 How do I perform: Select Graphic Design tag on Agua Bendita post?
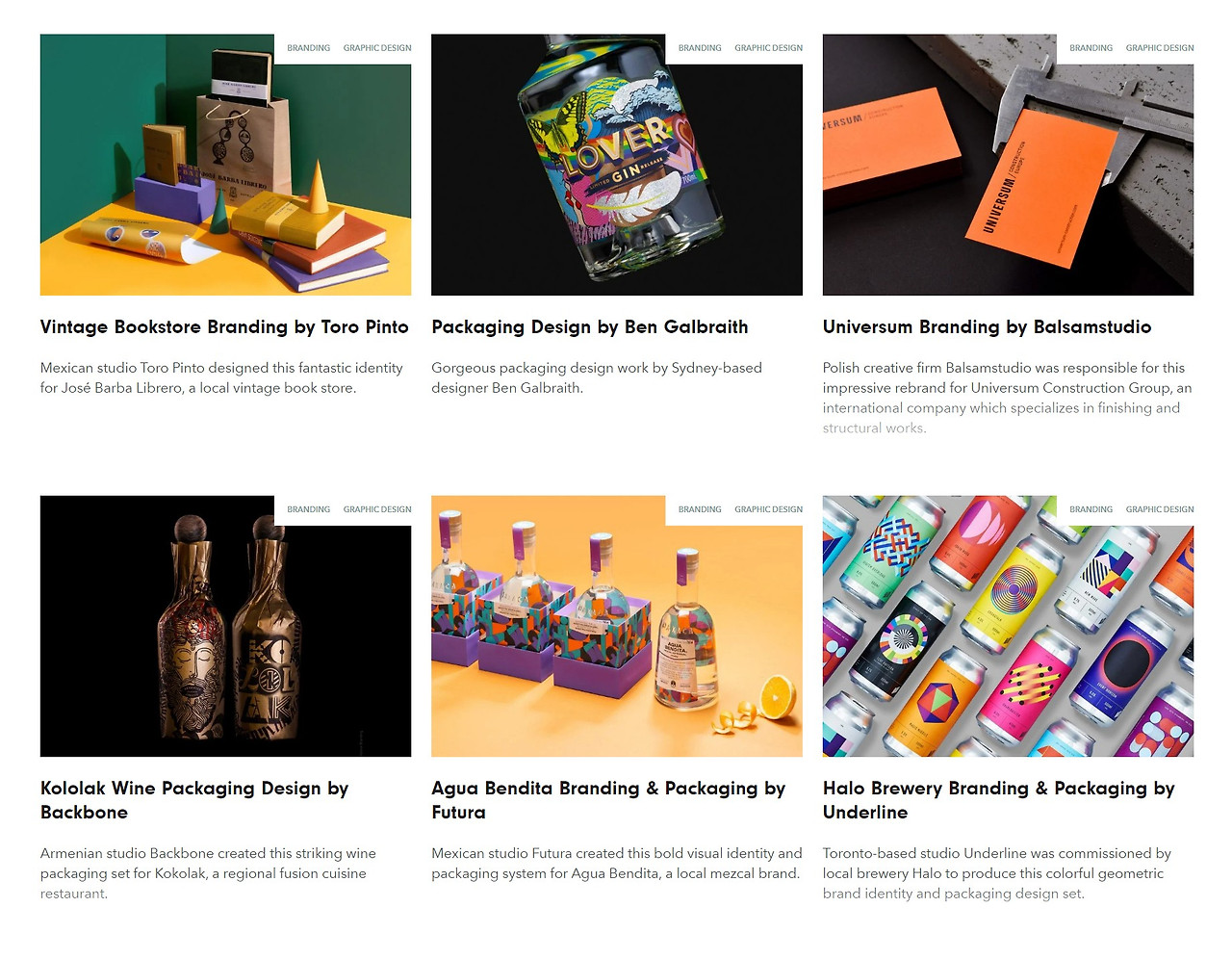tap(768, 509)
